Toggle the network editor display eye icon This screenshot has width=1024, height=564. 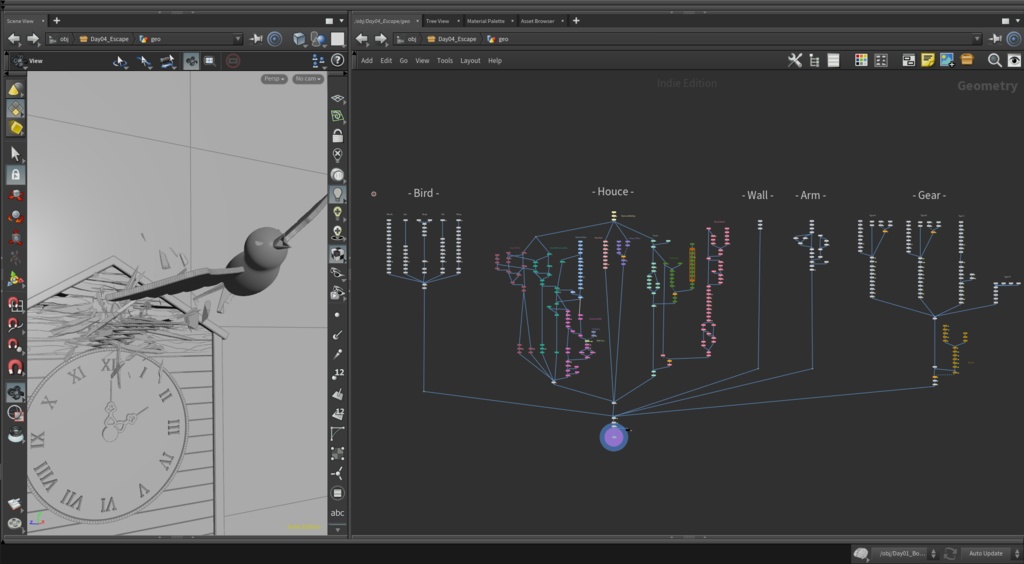[x=1014, y=61]
